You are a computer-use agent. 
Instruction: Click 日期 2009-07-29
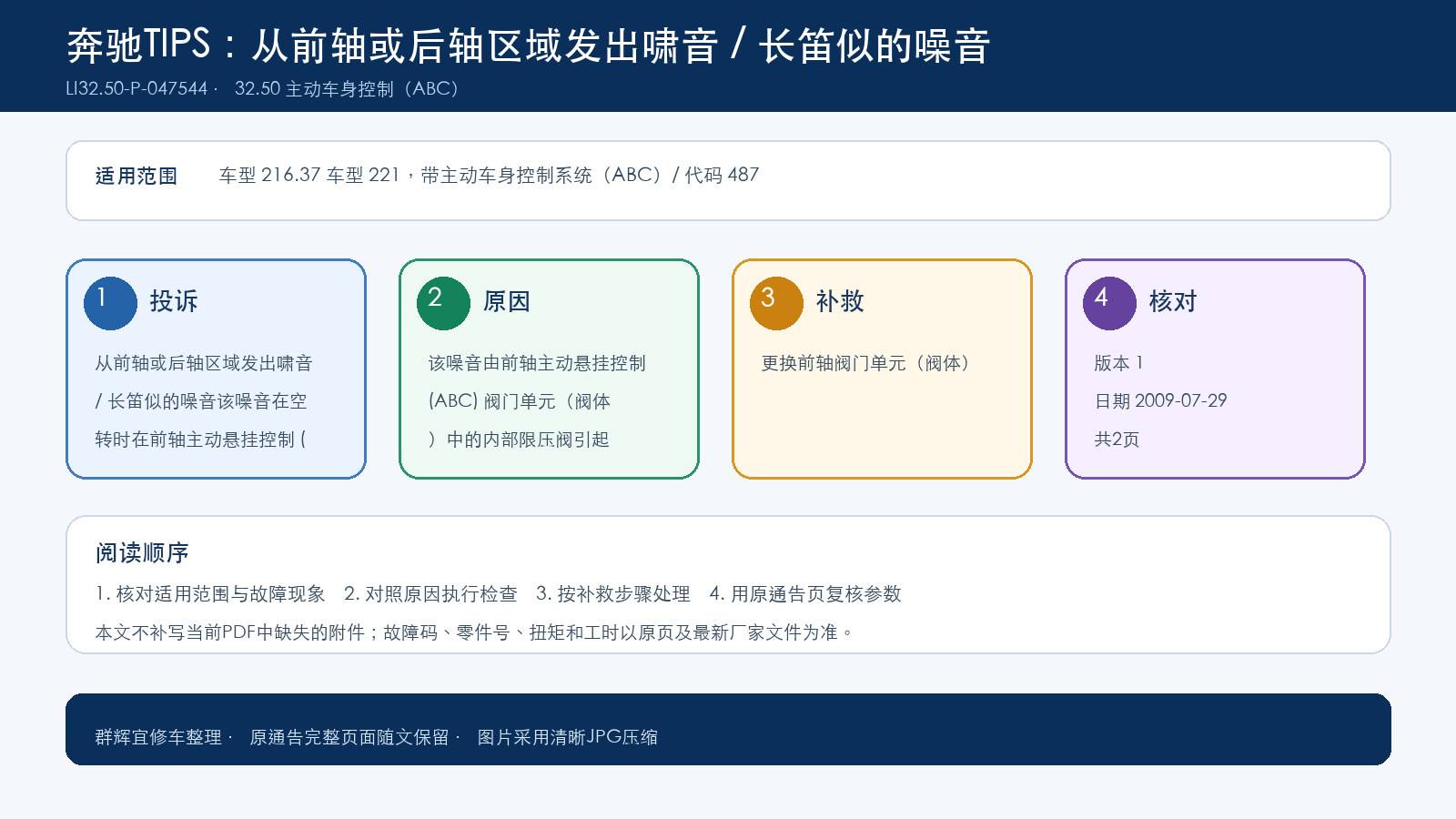pos(1160,401)
